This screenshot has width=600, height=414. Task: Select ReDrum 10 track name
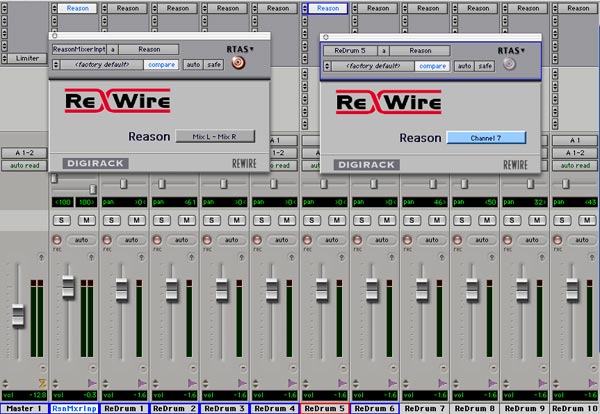click(575, 408)
